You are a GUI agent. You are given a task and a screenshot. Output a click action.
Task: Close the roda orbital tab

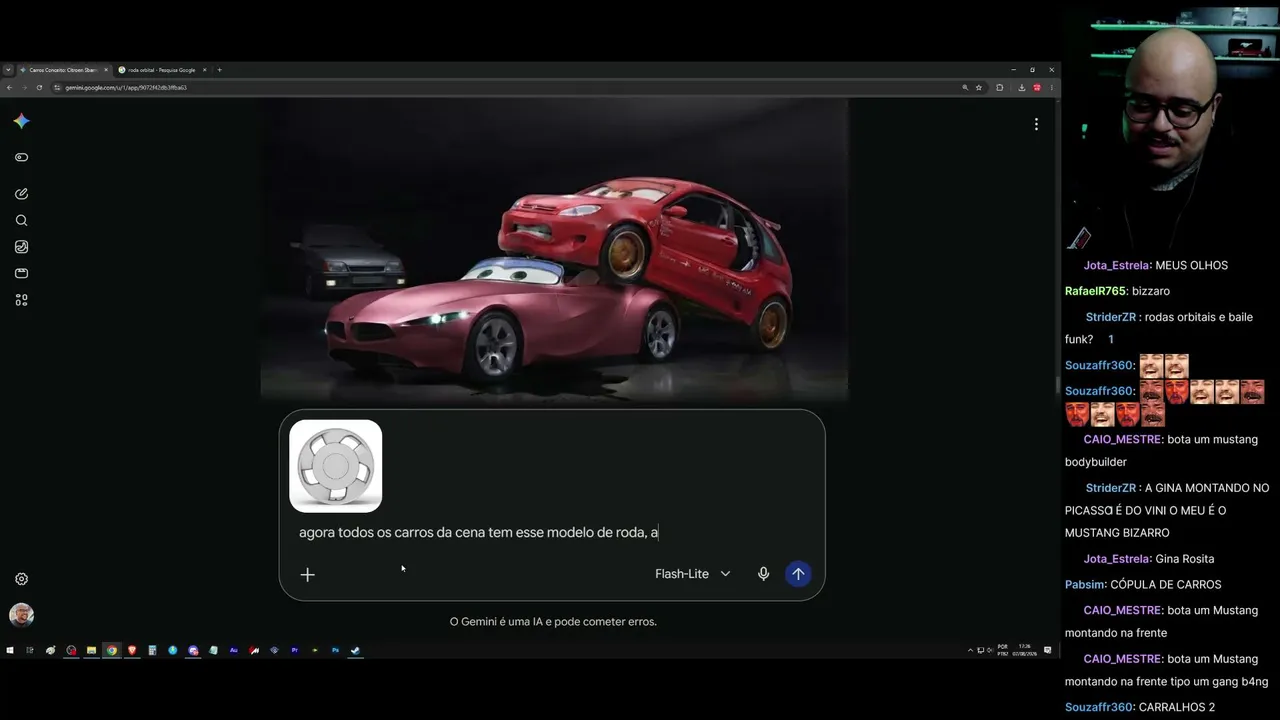click(x=204, y=70)
